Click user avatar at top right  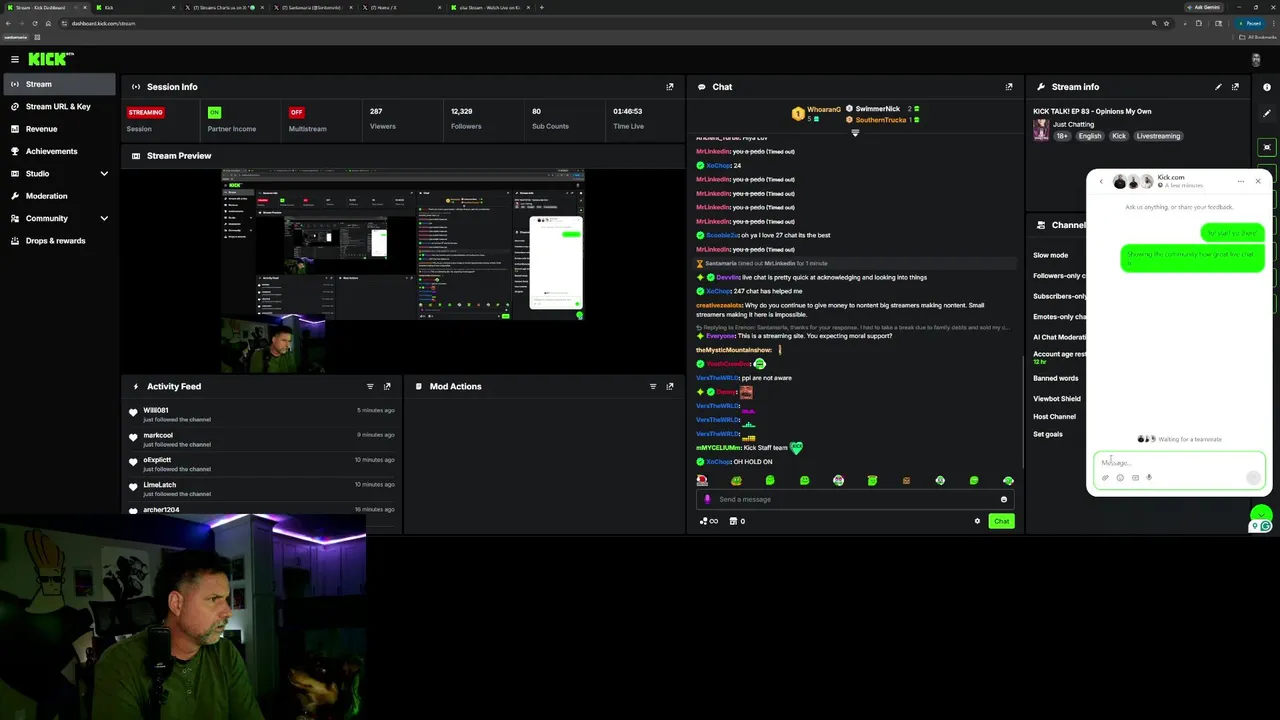pyautogui.click(x=1256, y=59)
